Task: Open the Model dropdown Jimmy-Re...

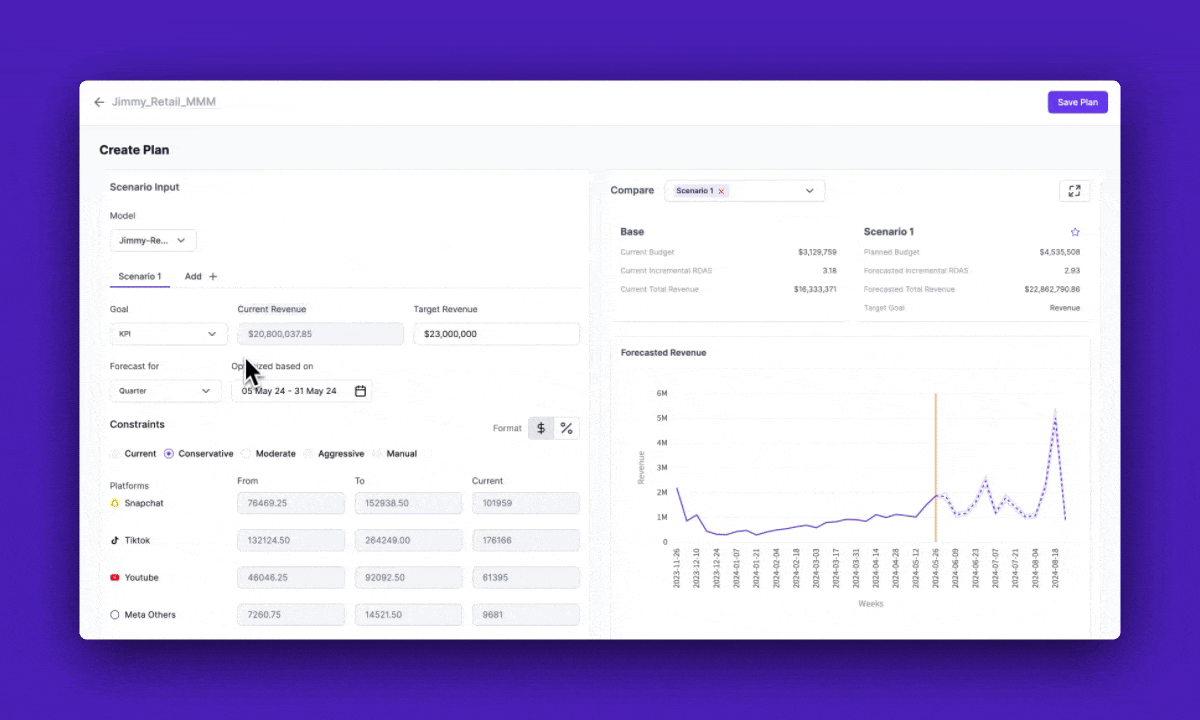Action: 153,240
